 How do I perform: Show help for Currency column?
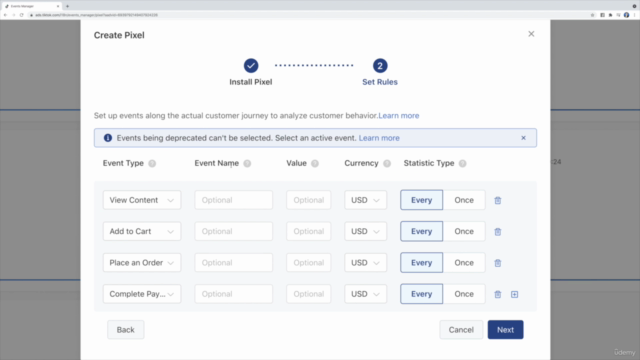387,163
